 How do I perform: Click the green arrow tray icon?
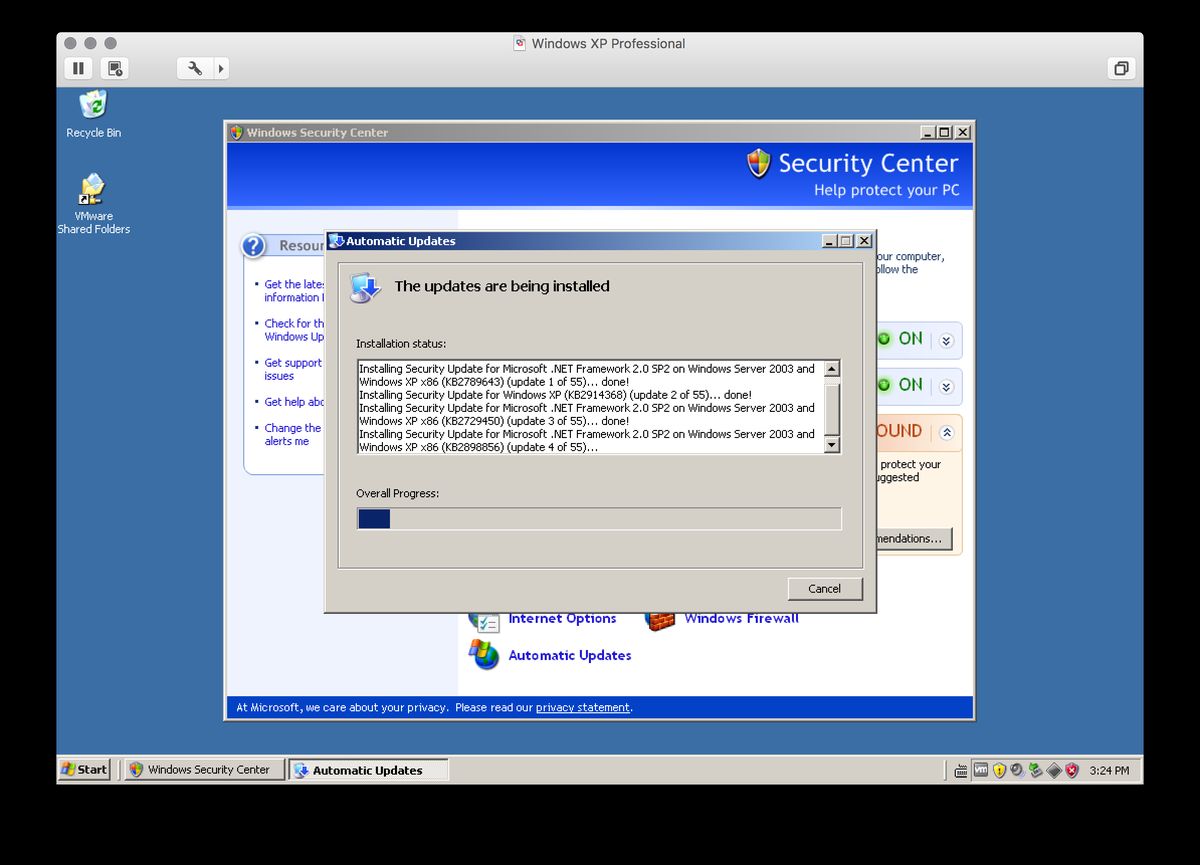(x=1035, y=770)
